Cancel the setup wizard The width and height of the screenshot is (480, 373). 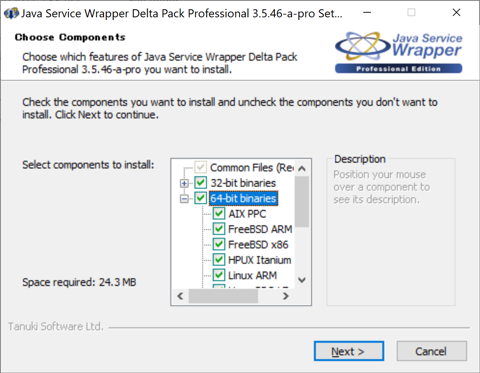(x=431, y=351)
